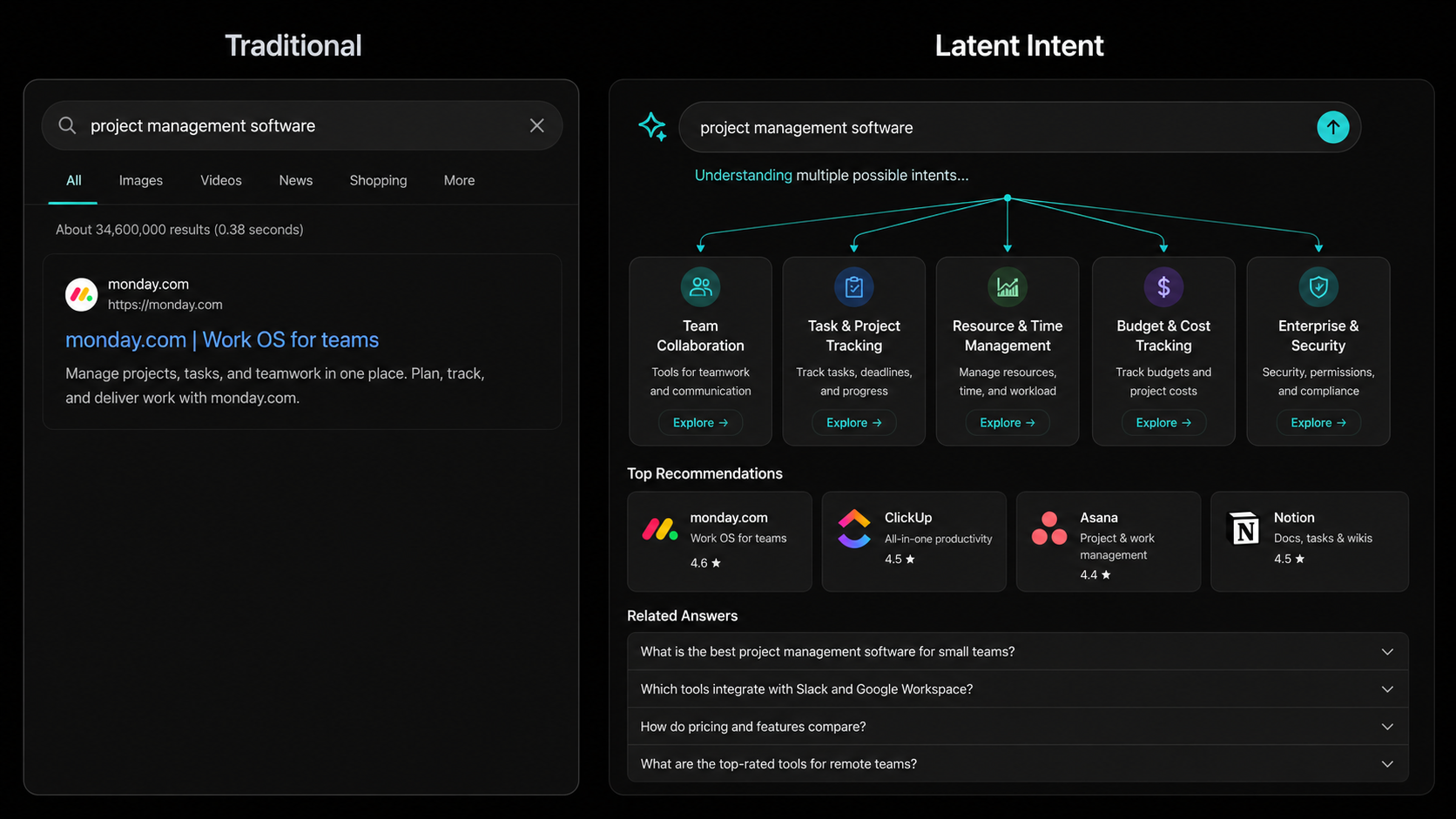Image resolution: width=1456 pixels, height=819 pixels.
Task: Click the Budget & Cost Tracking card title
Action: 1163,335
